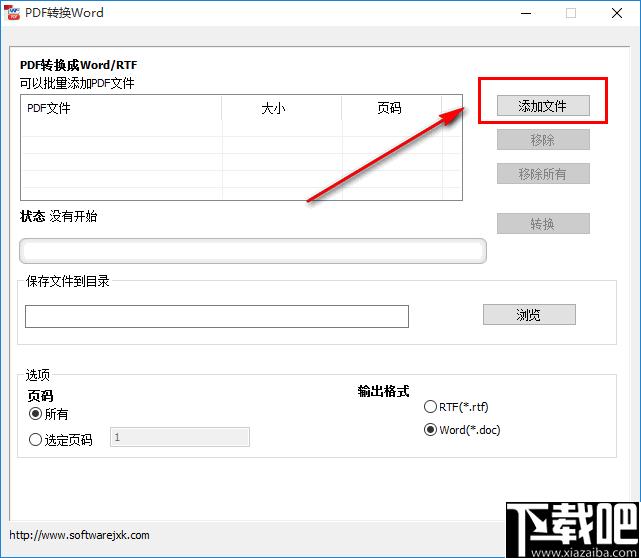Viewport: 641px width, 558px height.
Task: Click the selected page number field
Action: click(x=180, y=437)
